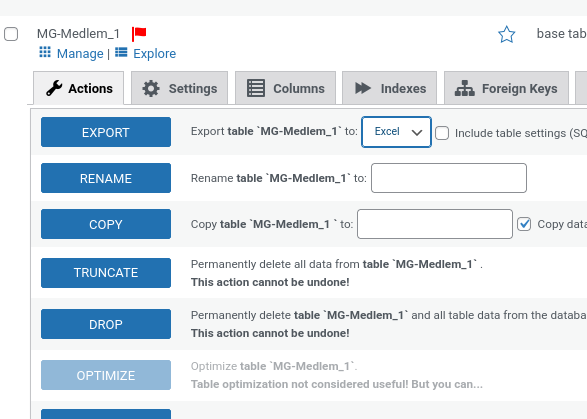This screenshot has width=587, height=419.
Task: Switch to the Columns tab
Action: pos(285,88)
